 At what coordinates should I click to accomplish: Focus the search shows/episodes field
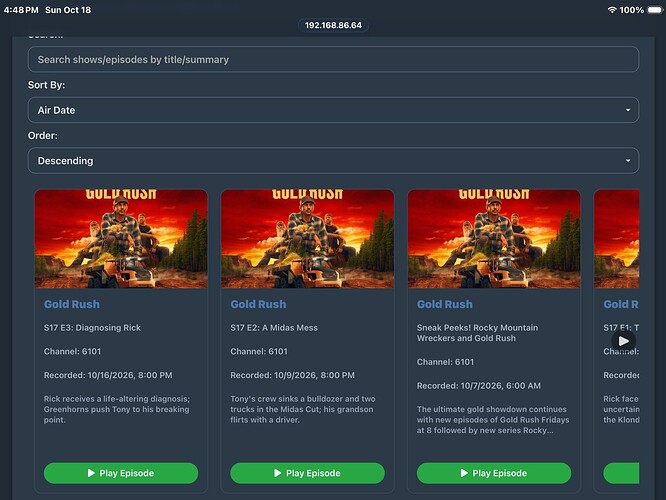[x=333, y=59]
